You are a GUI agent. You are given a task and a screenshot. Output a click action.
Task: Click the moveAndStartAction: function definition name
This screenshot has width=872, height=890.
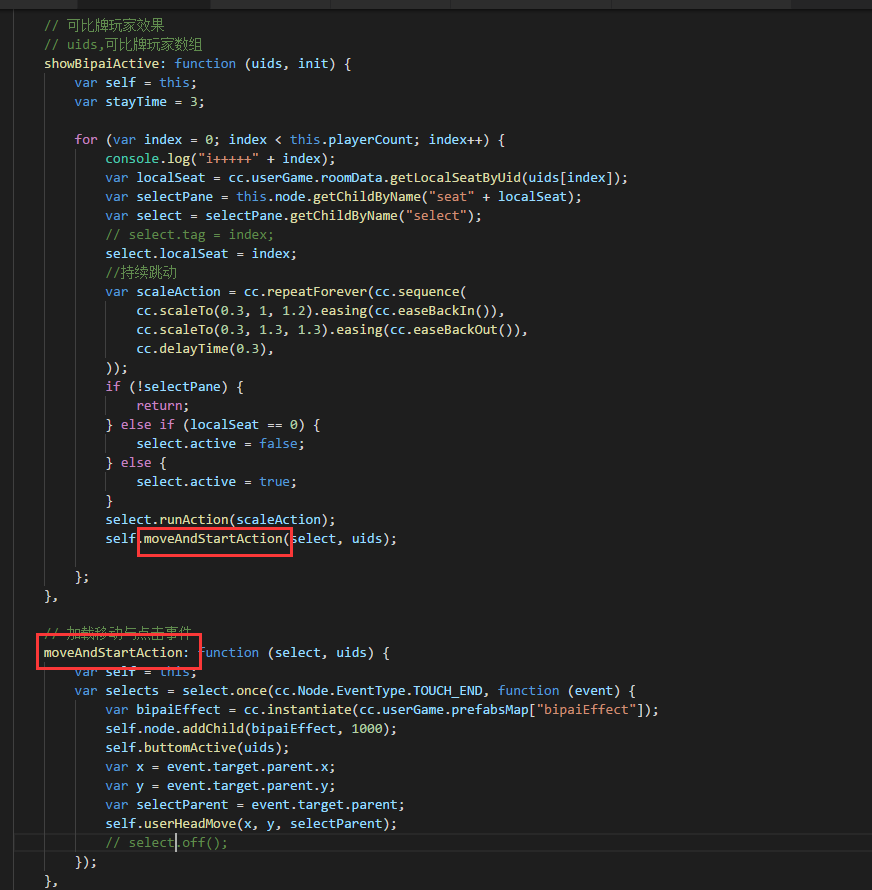(x=116, y=653)
